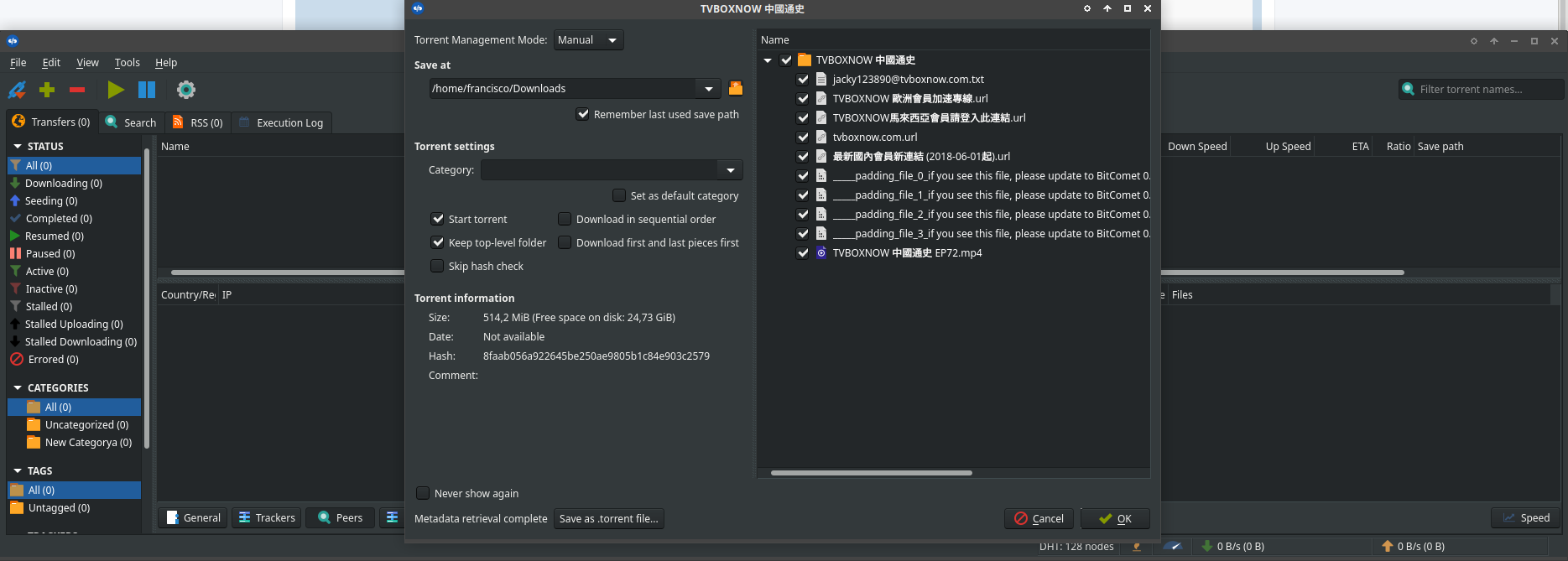The image size is (1568, 561).
Task: Open the Peers details tab
Action: click(x=341, y=517)
